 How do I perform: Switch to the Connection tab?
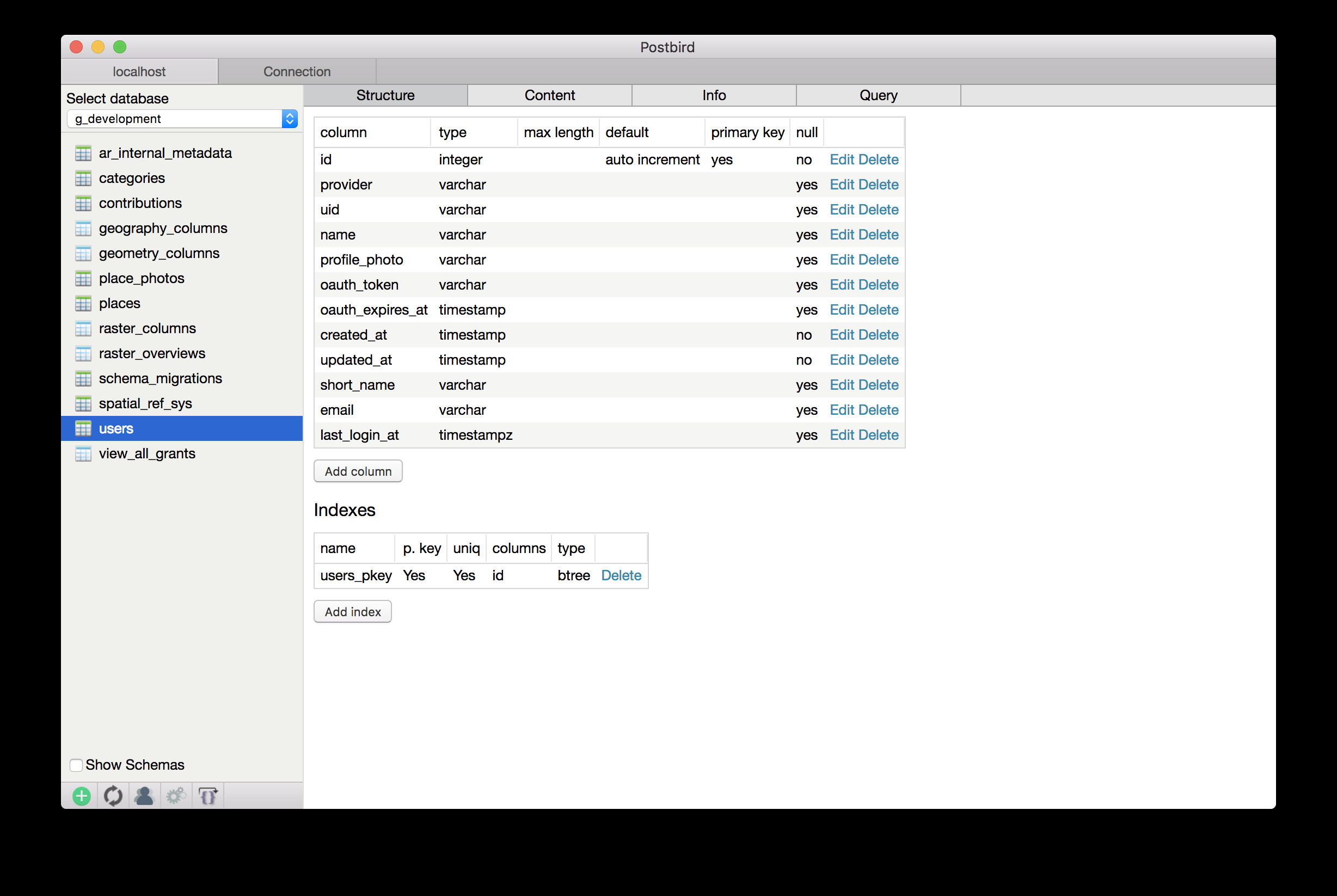pyautogui.click(x=297, y=71)
